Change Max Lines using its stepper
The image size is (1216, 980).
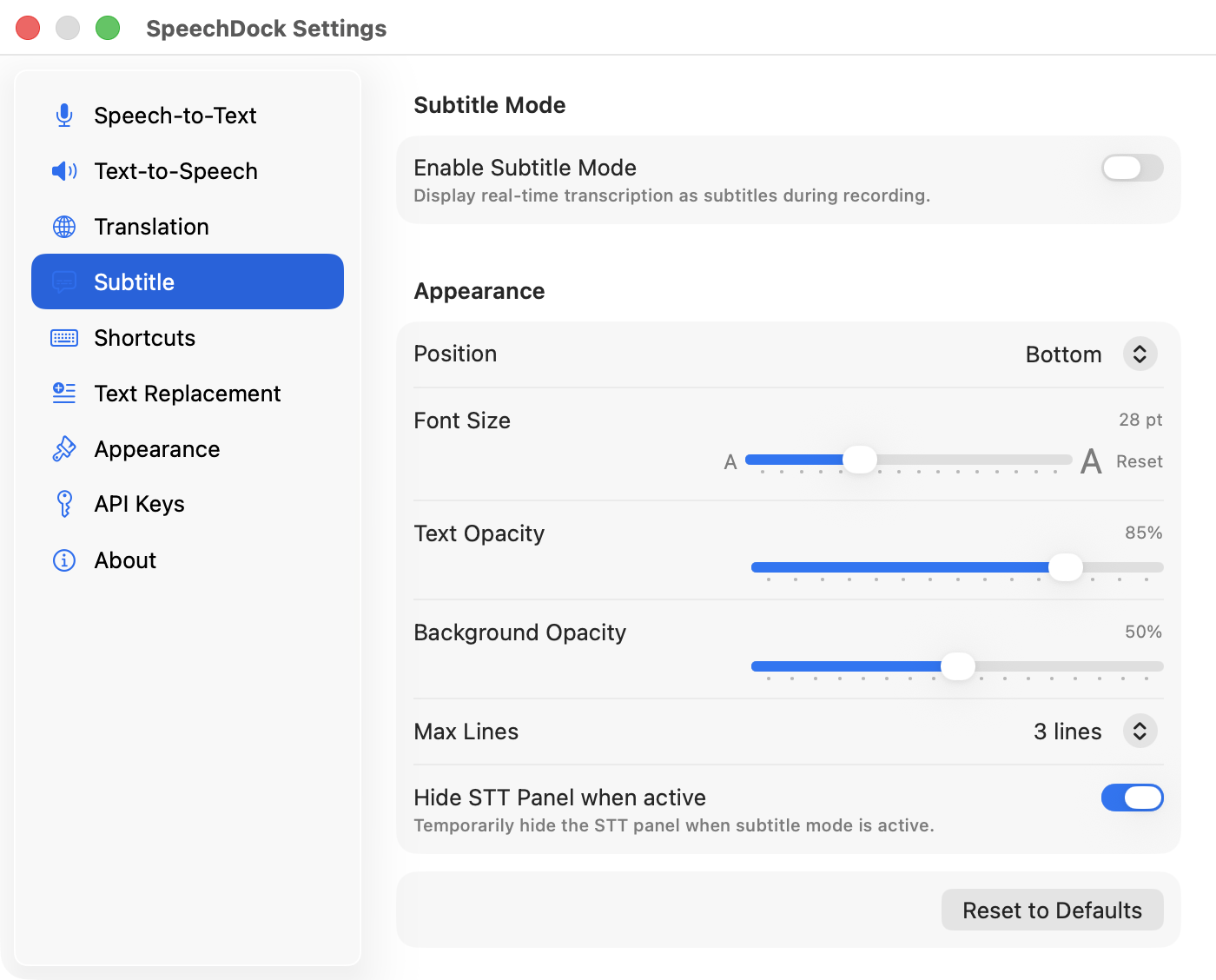pyautogui.click(x=1140, y=731)
